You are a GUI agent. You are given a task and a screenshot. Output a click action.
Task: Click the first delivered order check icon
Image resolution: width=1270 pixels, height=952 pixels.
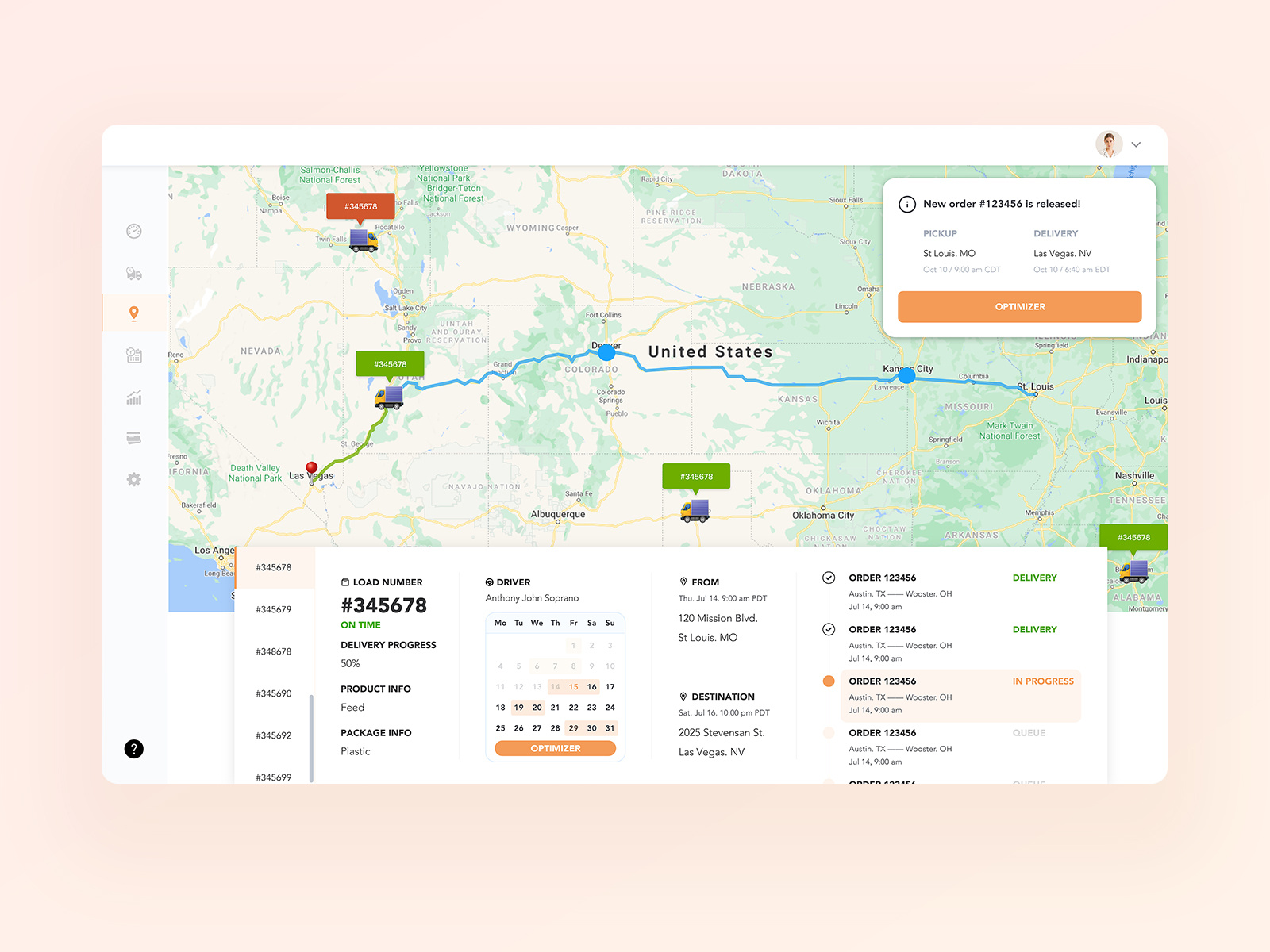(829, 578)
